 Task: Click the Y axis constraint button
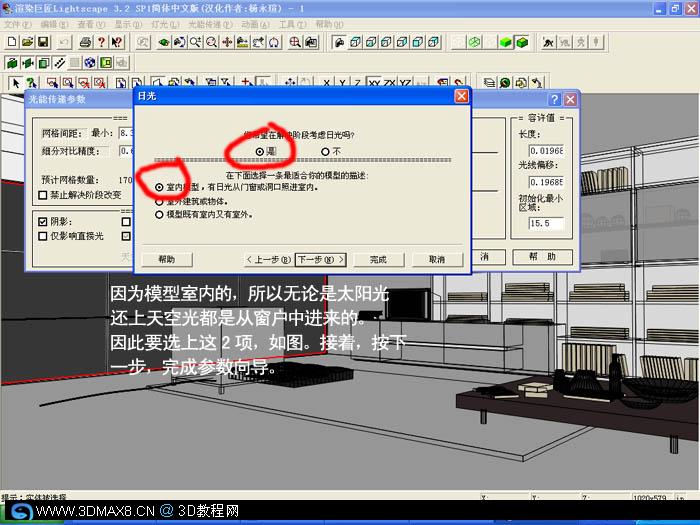pyautogui.click(x=342, y=83)
